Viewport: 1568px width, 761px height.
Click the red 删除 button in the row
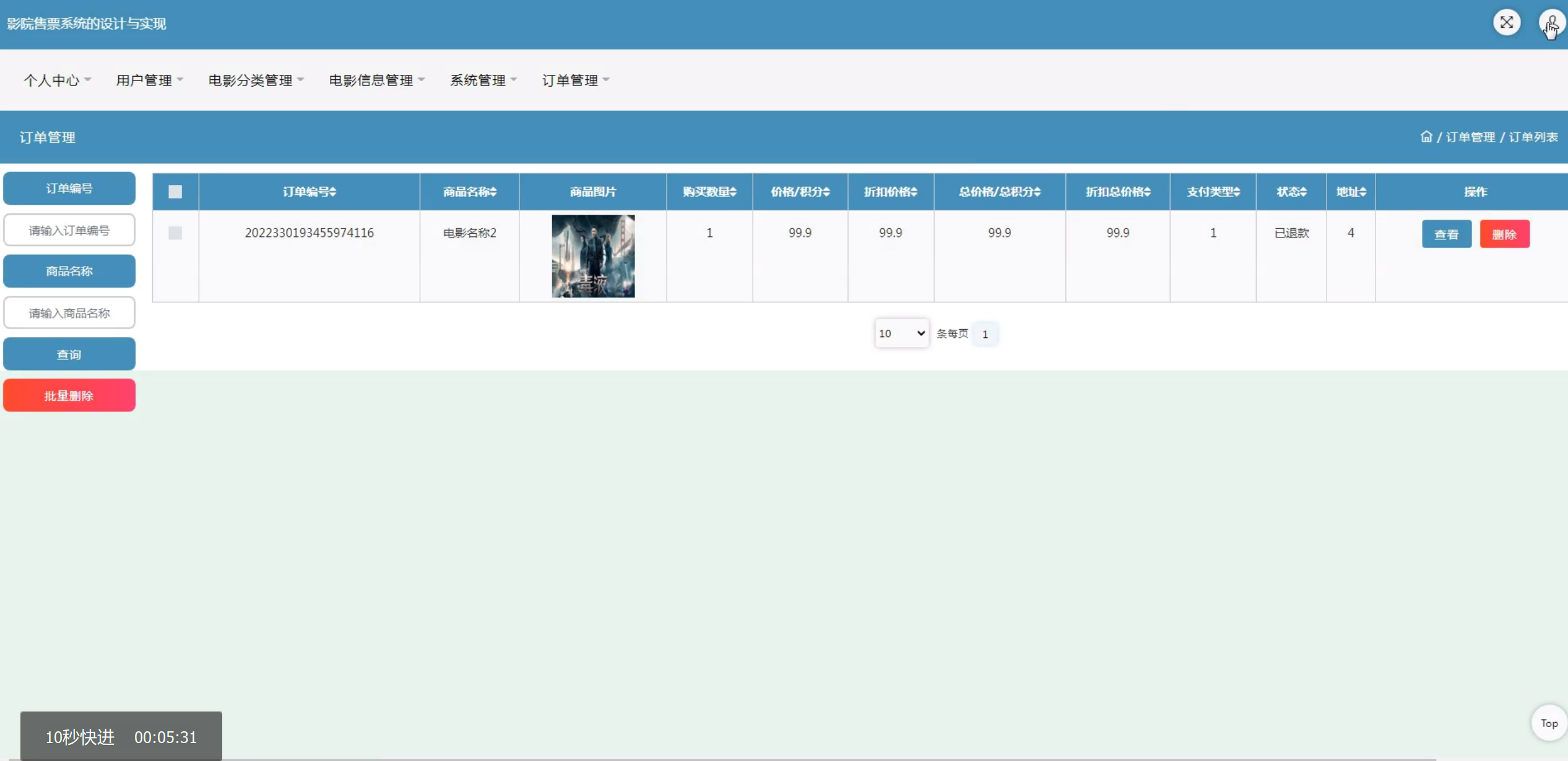pyautogui.click(x=1505, y=233)
